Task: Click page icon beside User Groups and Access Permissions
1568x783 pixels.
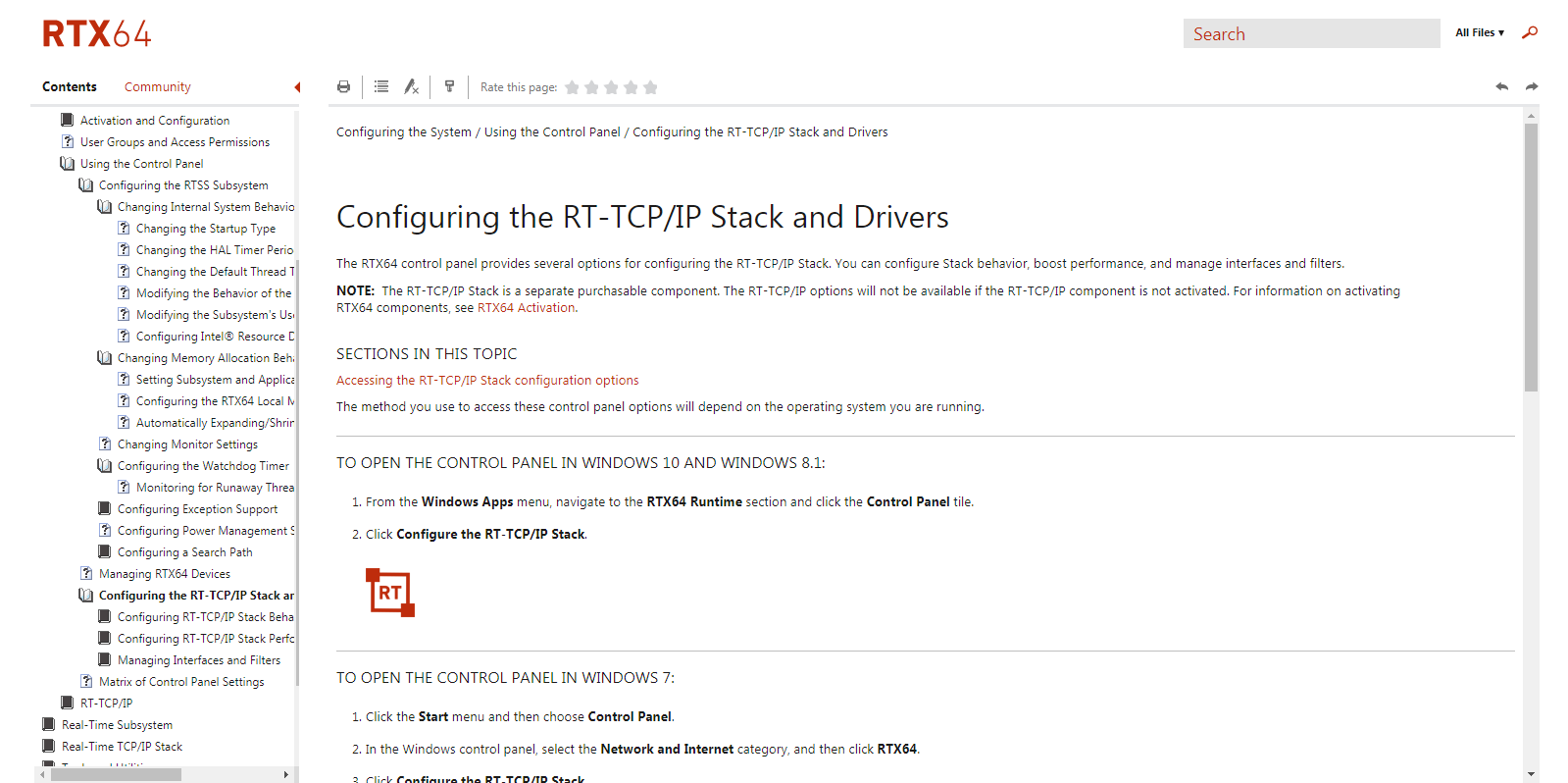Action: 68,141
